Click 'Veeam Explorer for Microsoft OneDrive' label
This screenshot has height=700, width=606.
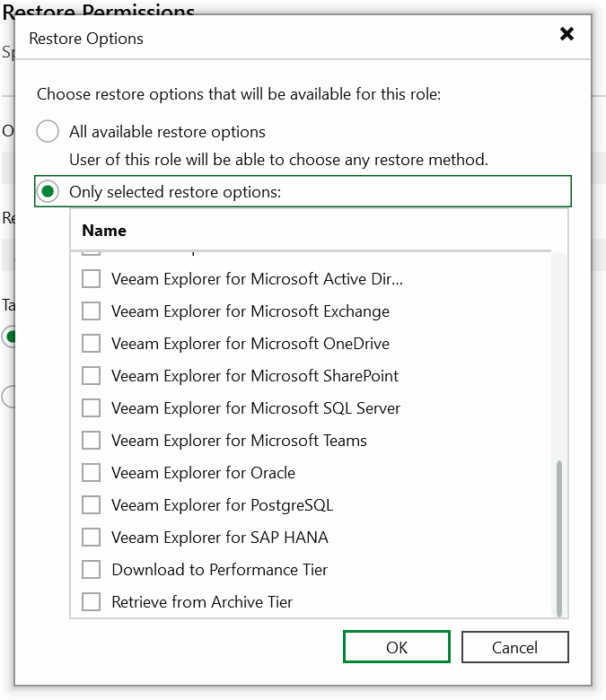coord(250,343)
